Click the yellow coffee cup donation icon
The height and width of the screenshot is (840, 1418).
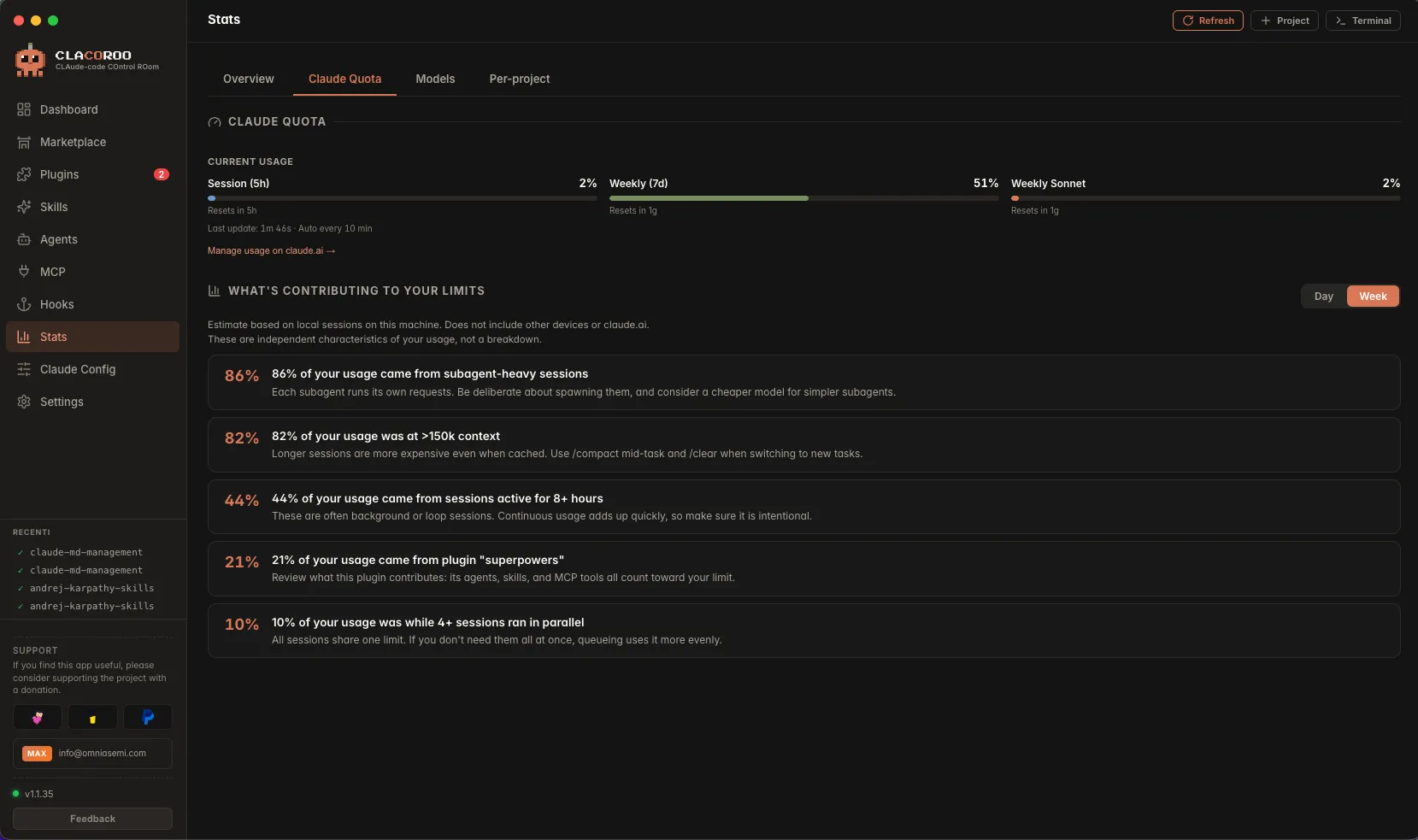[x=92, y=718]
